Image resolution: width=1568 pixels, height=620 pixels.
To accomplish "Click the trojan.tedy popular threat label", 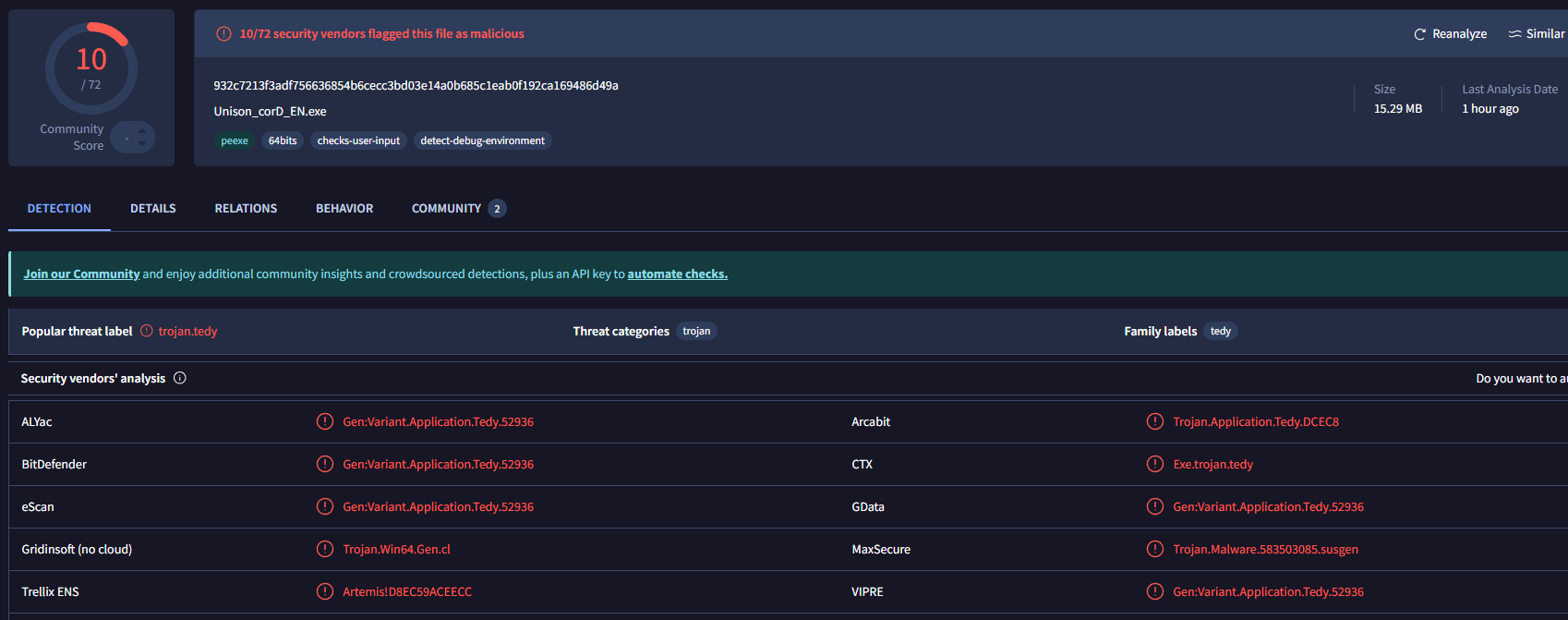I will click(x=187, y=331).
